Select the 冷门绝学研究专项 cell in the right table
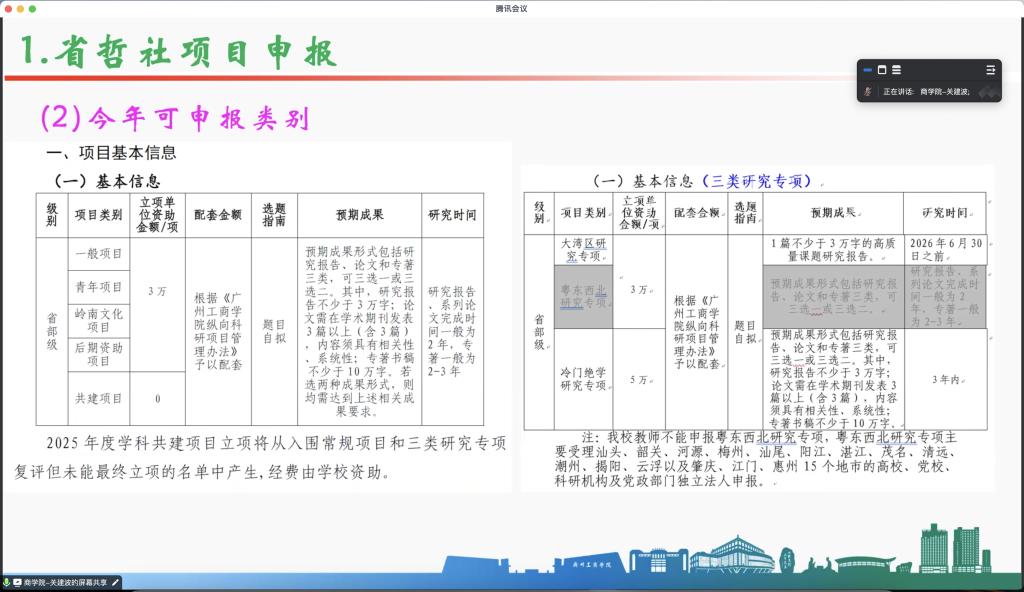 [x=583, y=378]
